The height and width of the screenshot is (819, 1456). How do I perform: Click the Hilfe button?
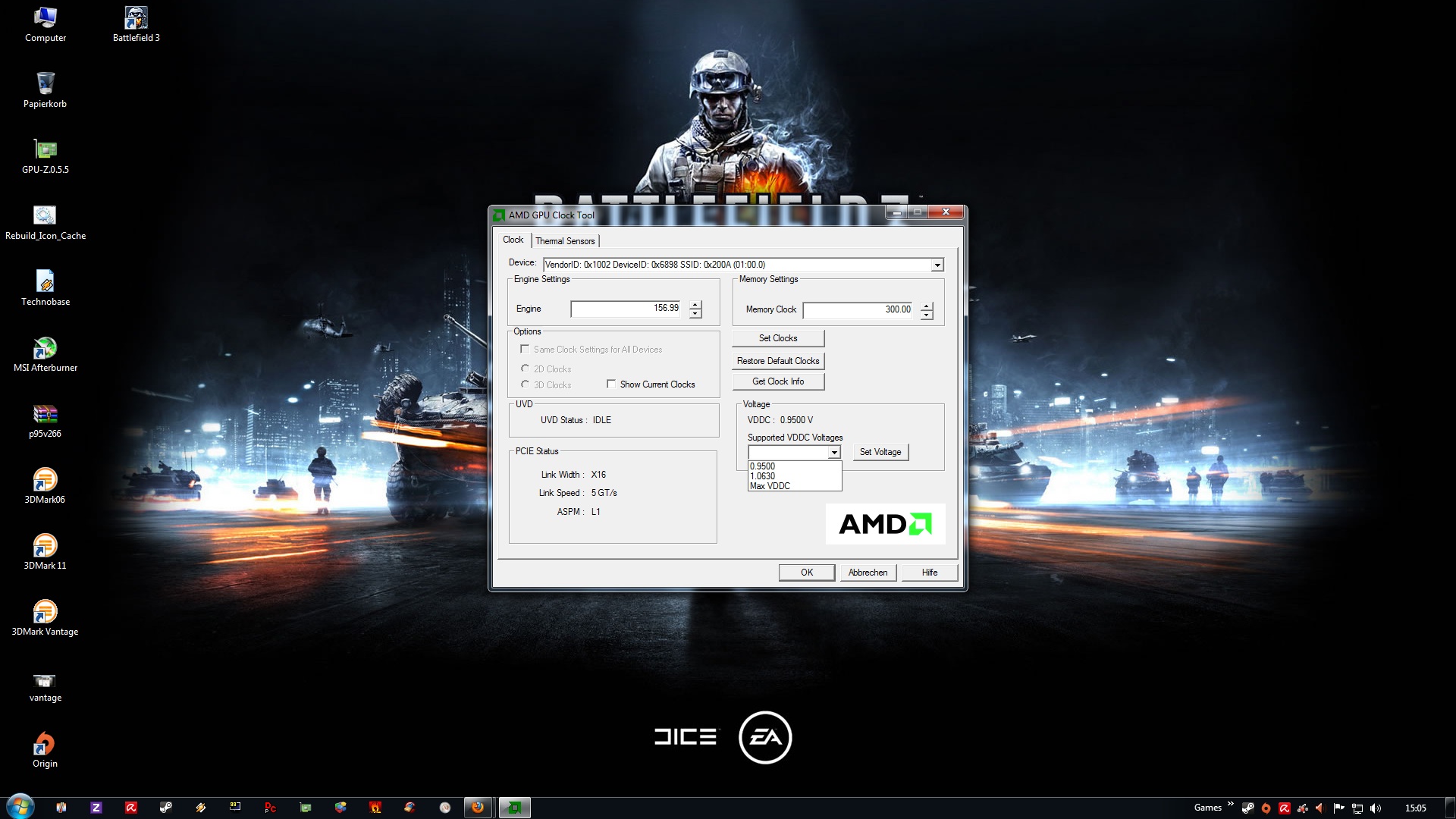(930, 573)
